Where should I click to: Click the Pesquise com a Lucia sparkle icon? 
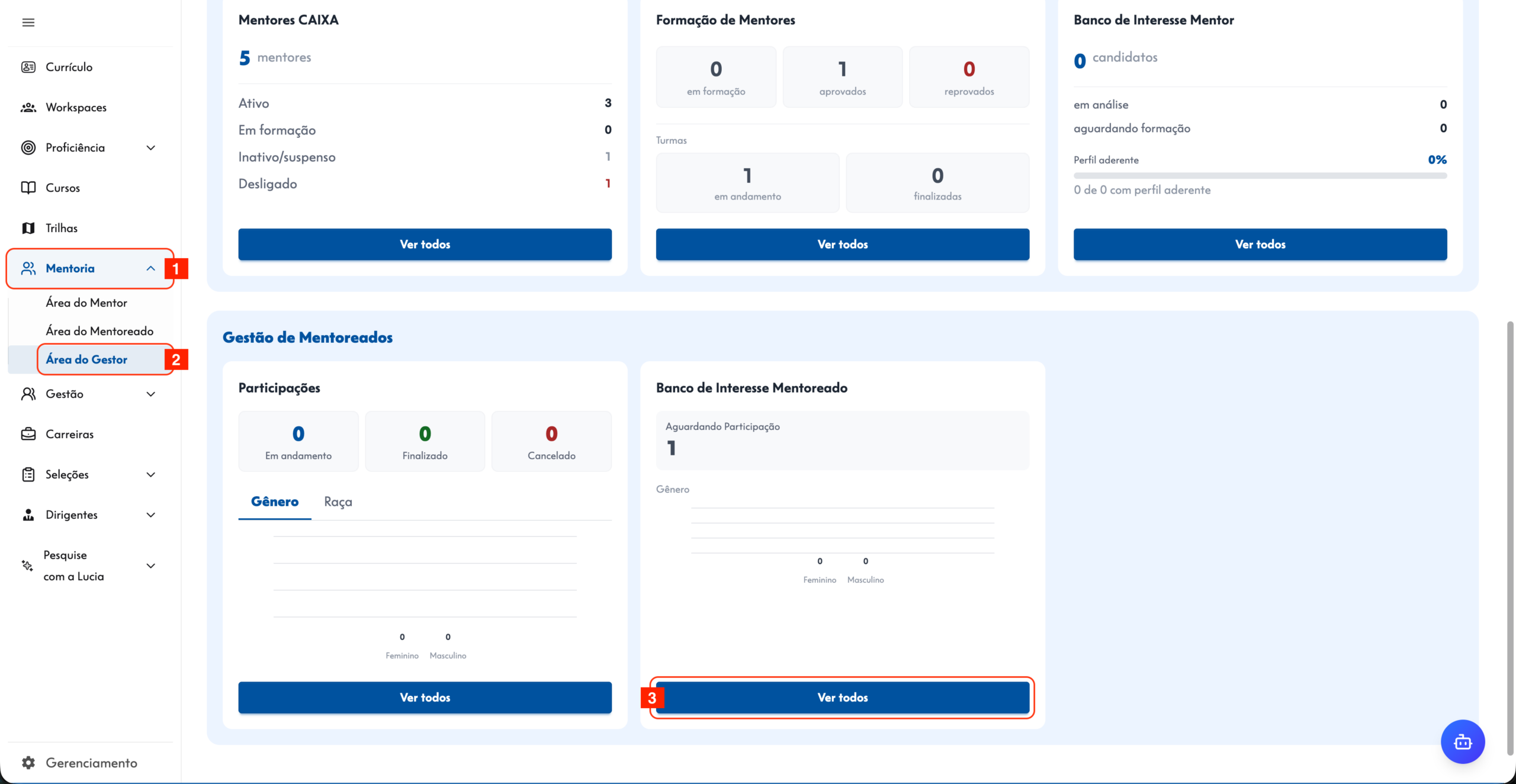click(27, 565)
